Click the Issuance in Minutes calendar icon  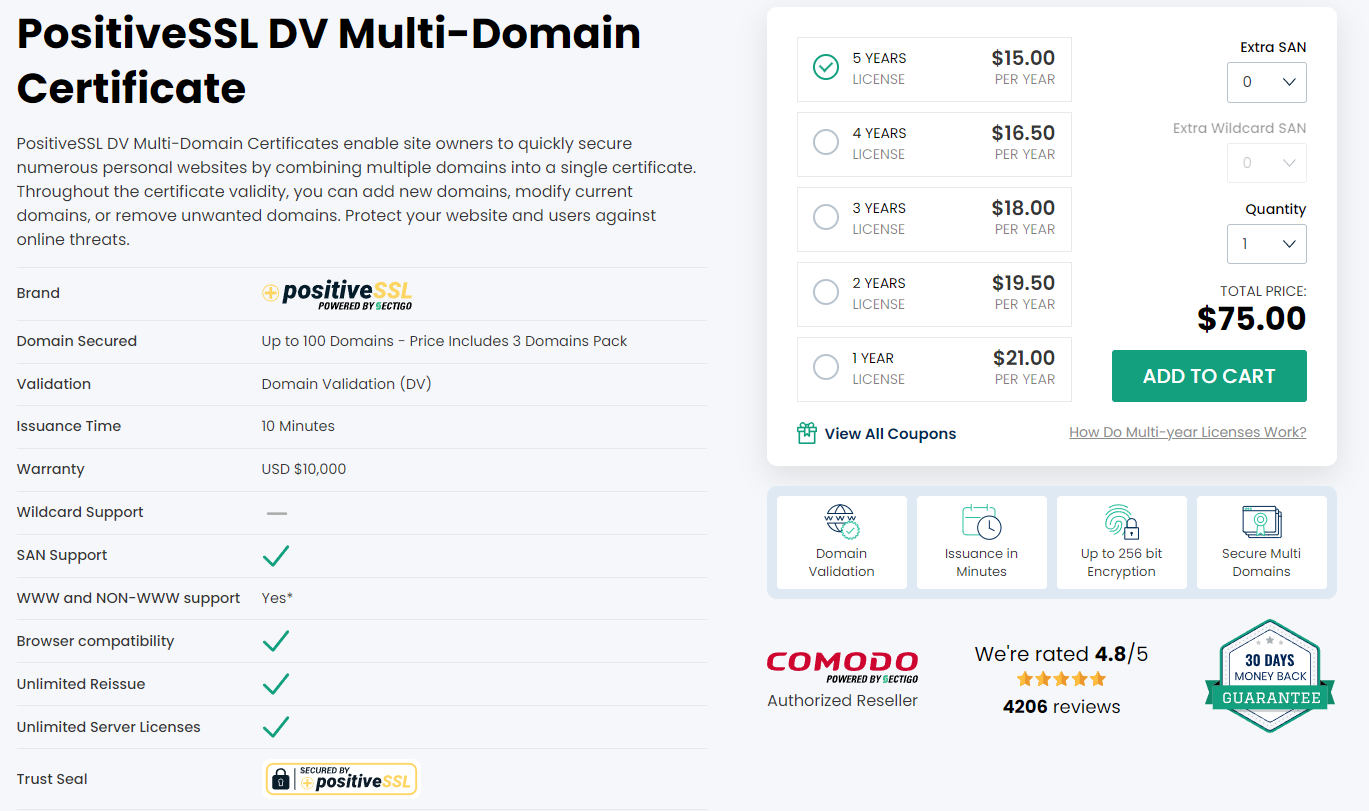tap(982, 522)
